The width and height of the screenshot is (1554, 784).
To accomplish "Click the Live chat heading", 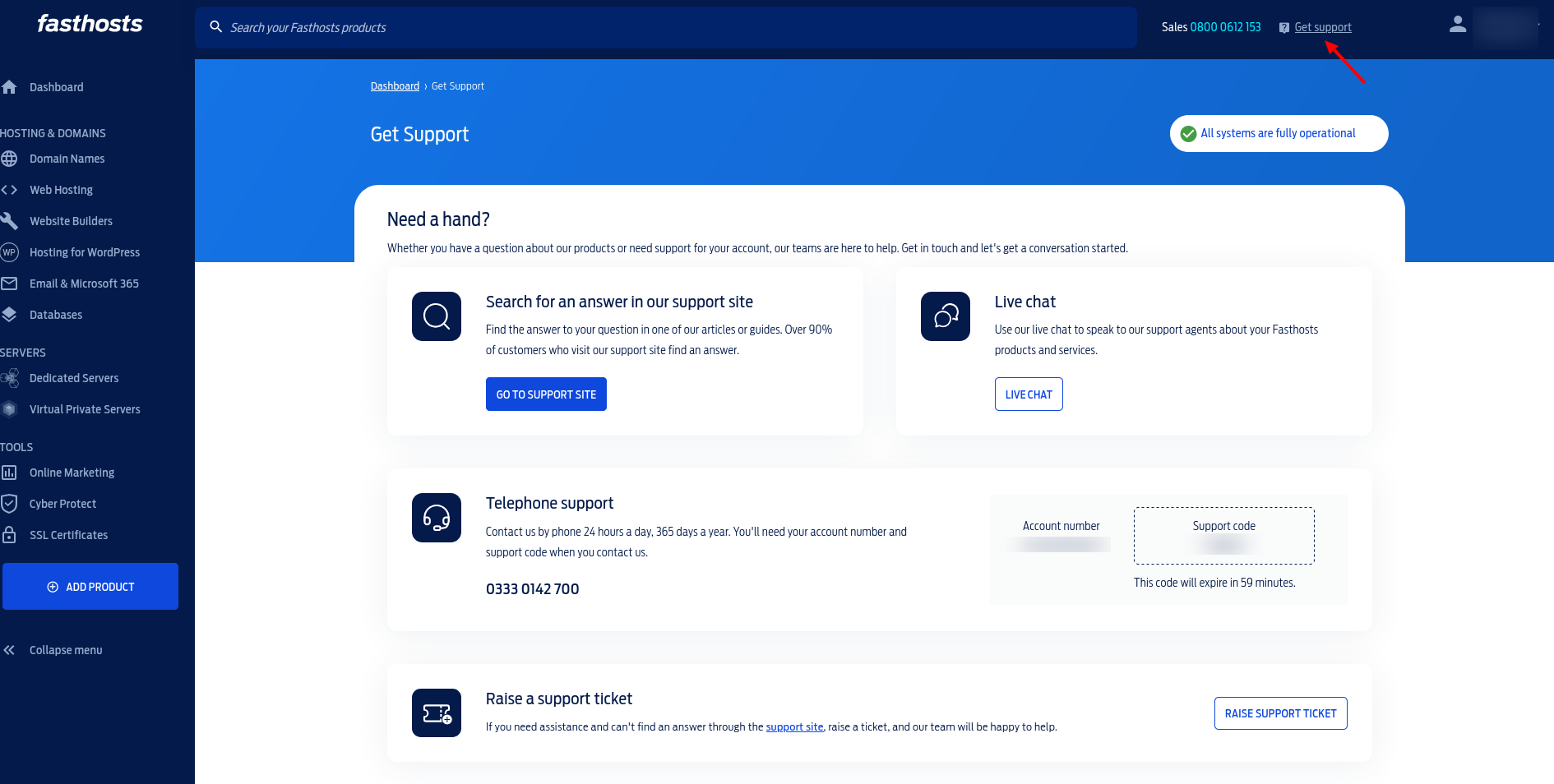I will (1025, 302).
